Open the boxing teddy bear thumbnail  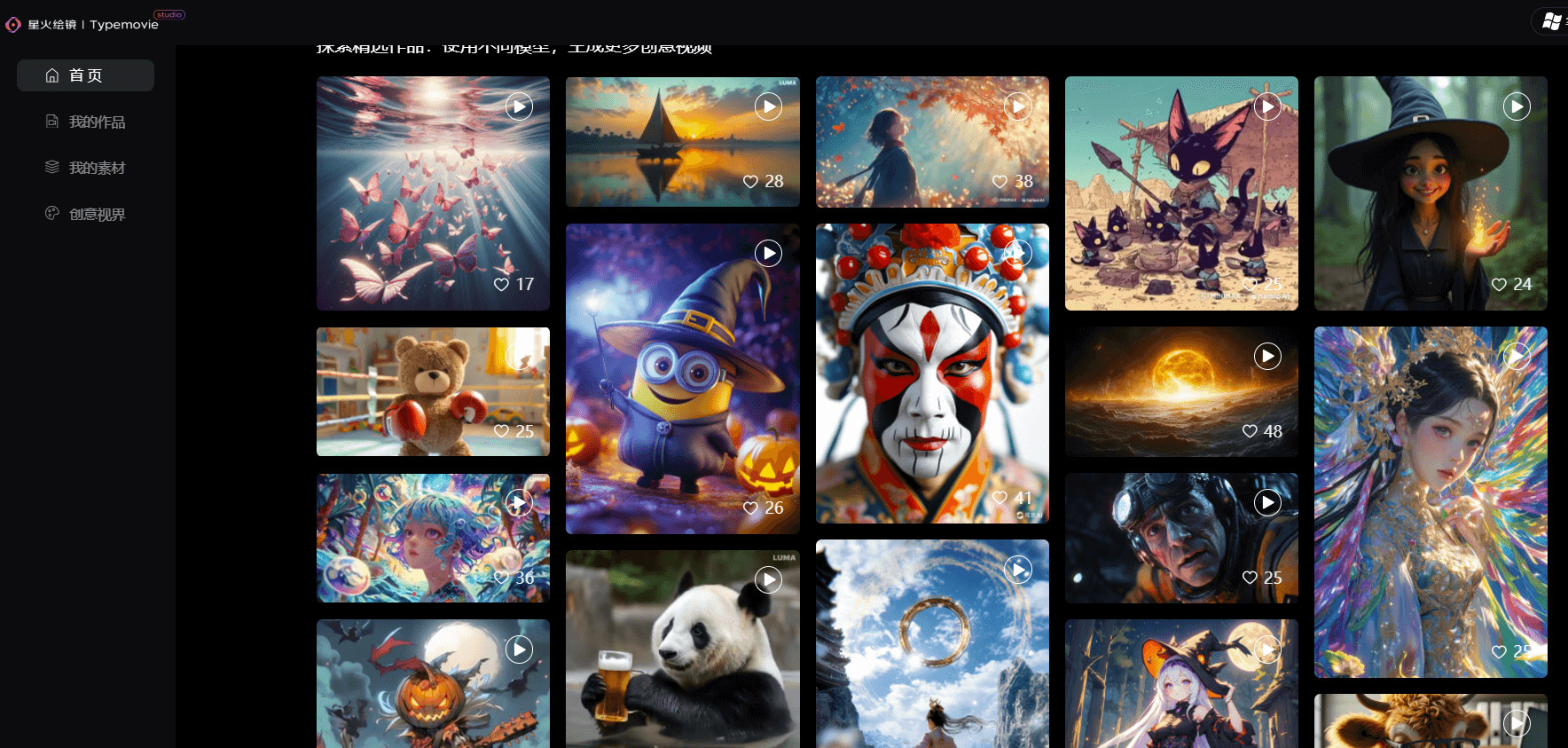point(433,391)
